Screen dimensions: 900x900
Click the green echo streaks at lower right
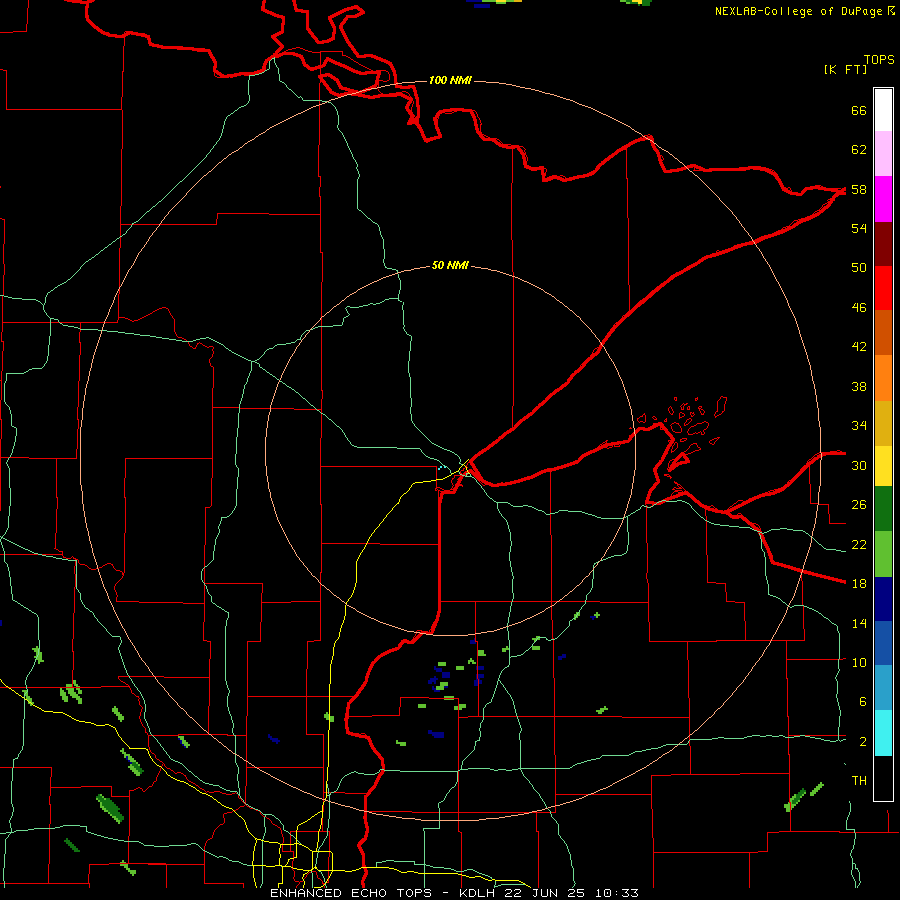click(x=804, y=797)
